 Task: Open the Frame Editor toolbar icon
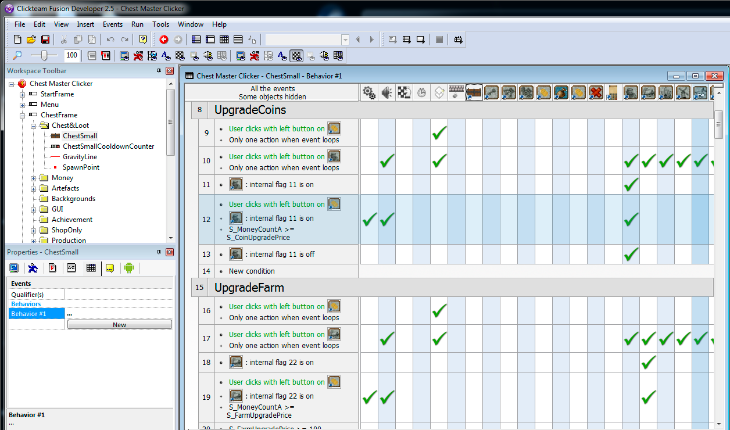coord(210,40)
